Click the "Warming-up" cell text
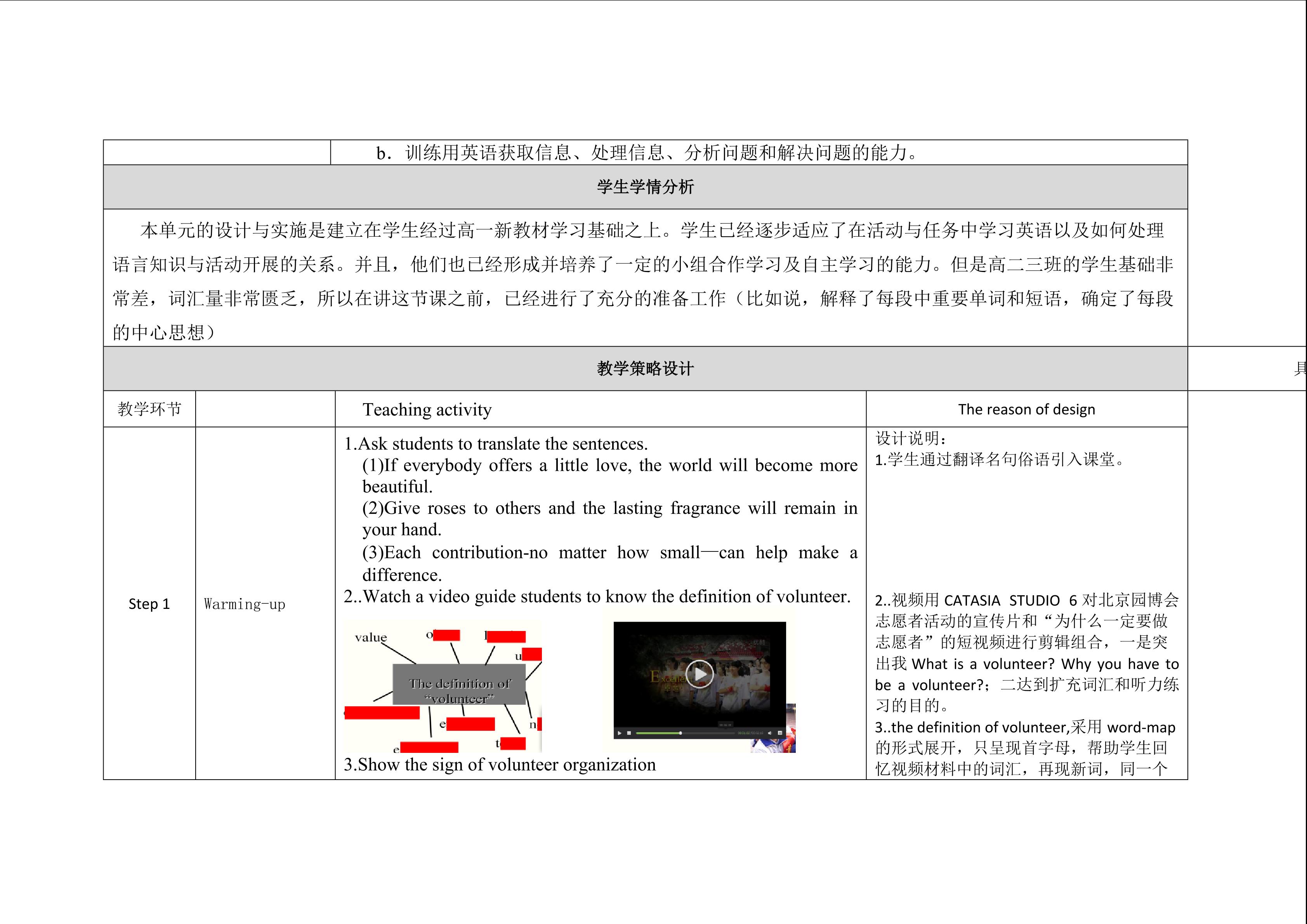 (244, 604)
